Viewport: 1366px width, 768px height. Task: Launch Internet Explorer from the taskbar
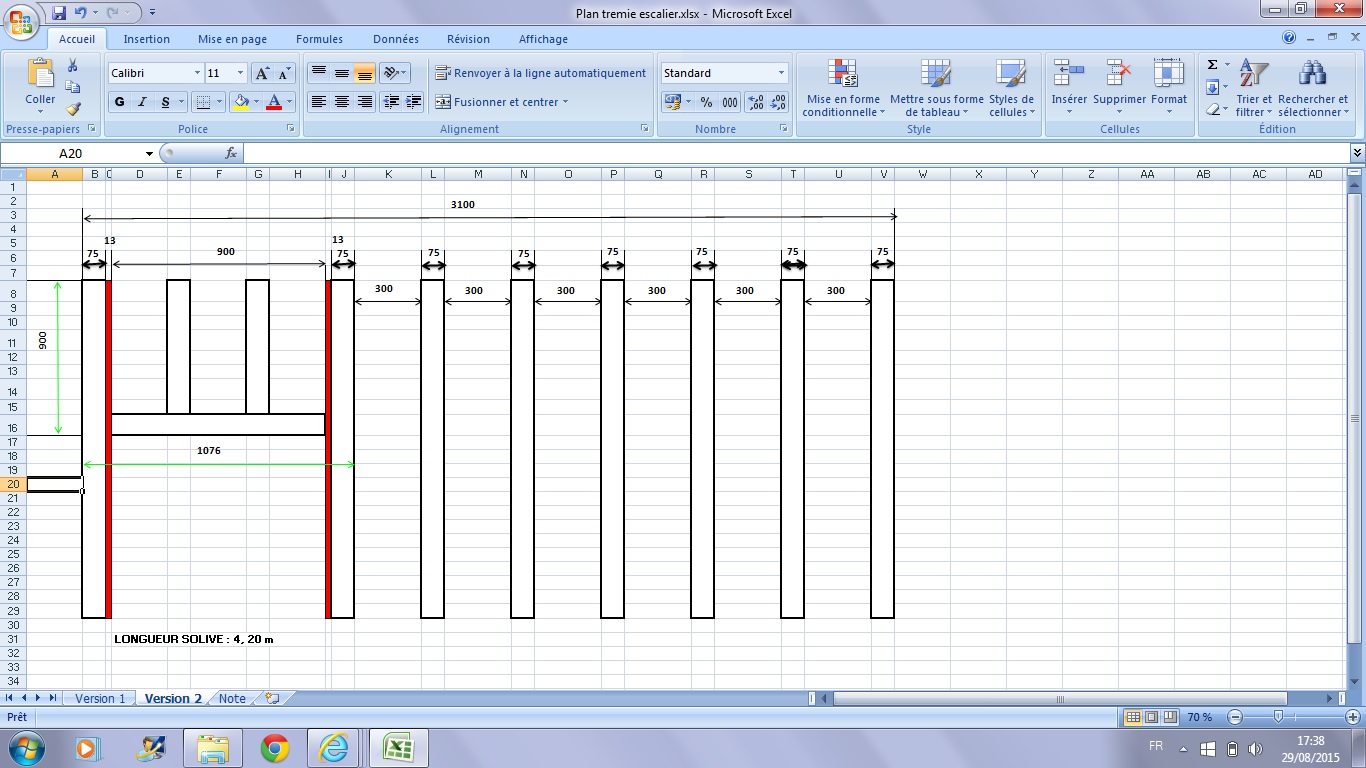point(333,747)
